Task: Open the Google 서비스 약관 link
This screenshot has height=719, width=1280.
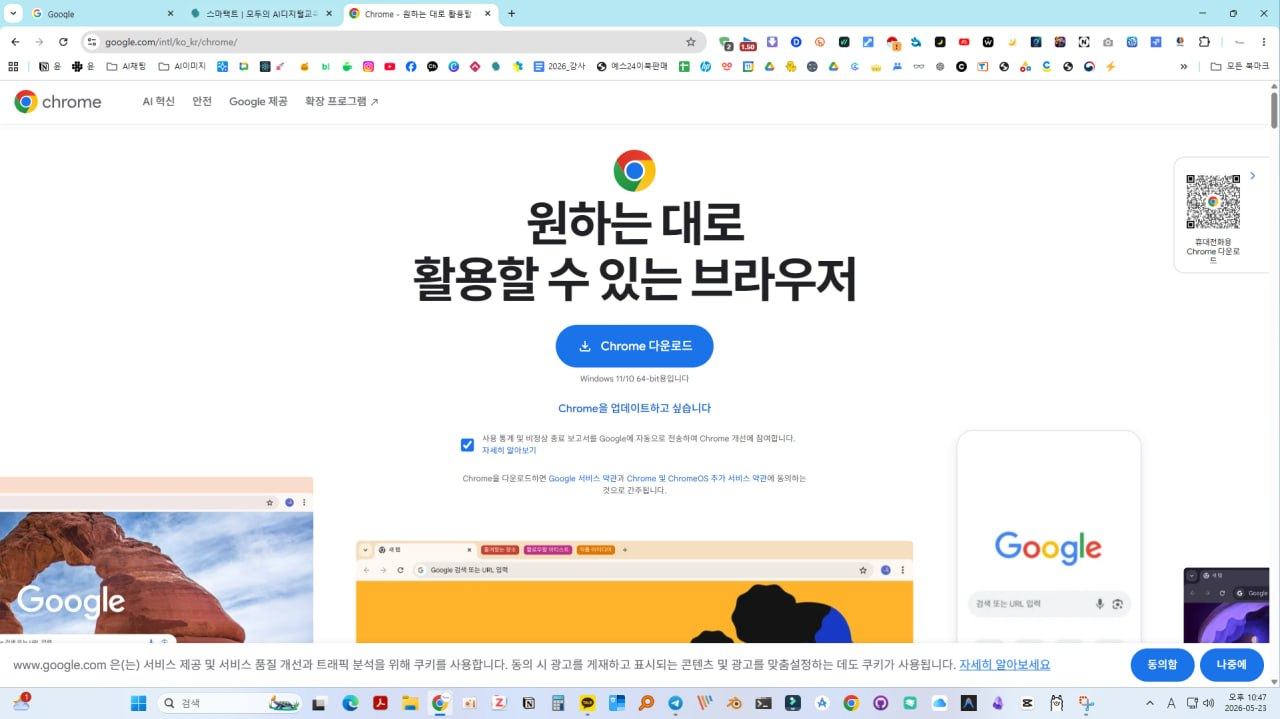Action: [582, 478]
